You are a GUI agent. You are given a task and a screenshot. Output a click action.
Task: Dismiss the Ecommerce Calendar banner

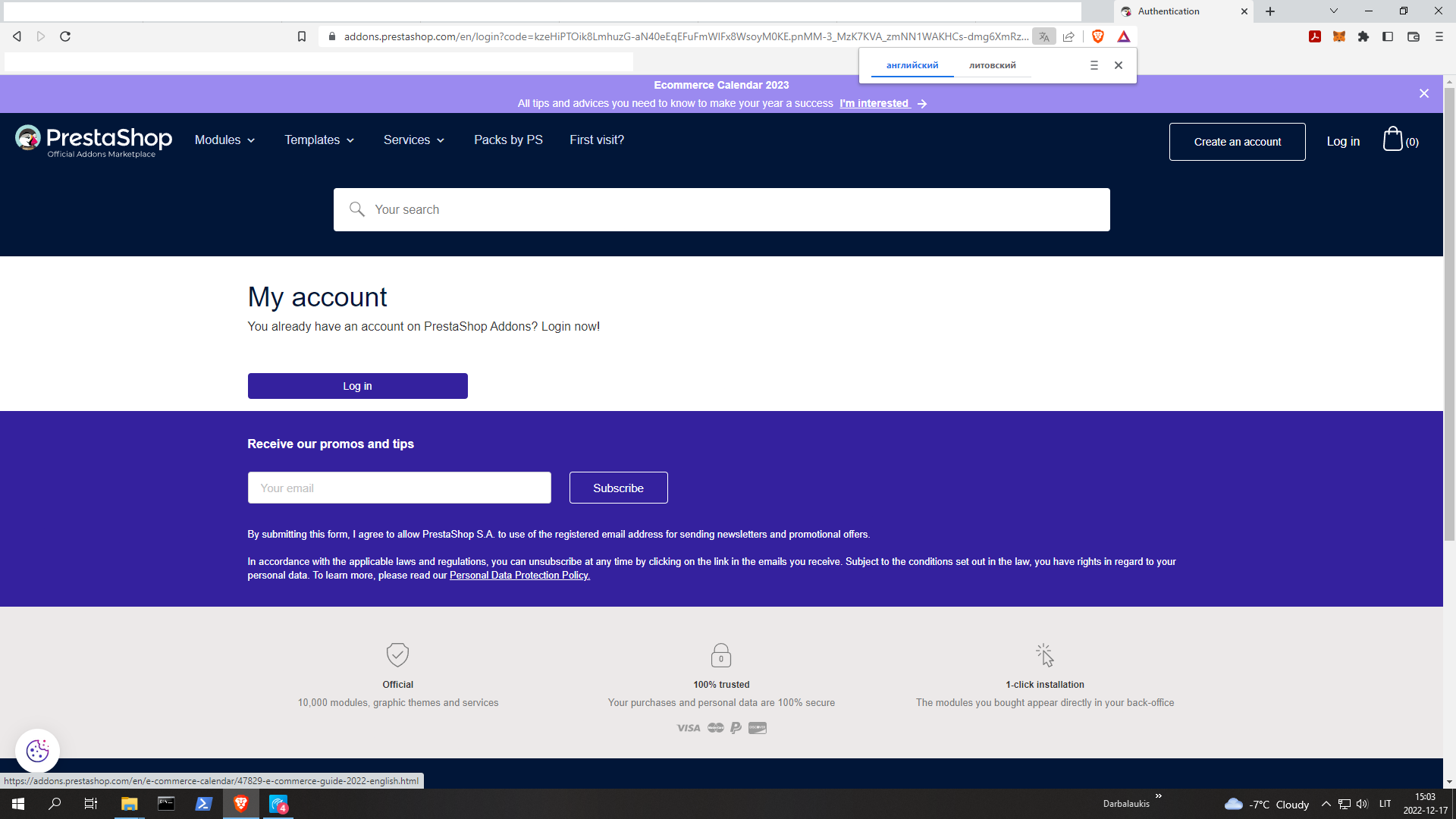coord(1423,93)
